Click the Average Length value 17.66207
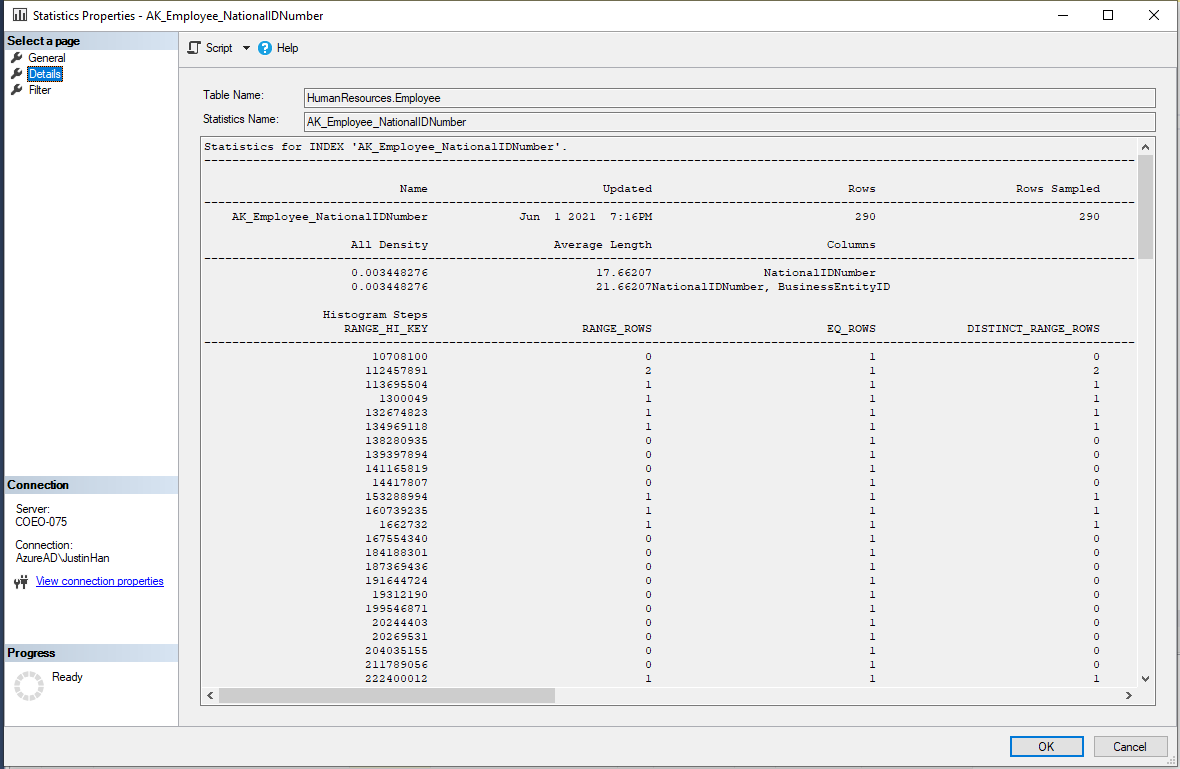 [x=624, y=272]
